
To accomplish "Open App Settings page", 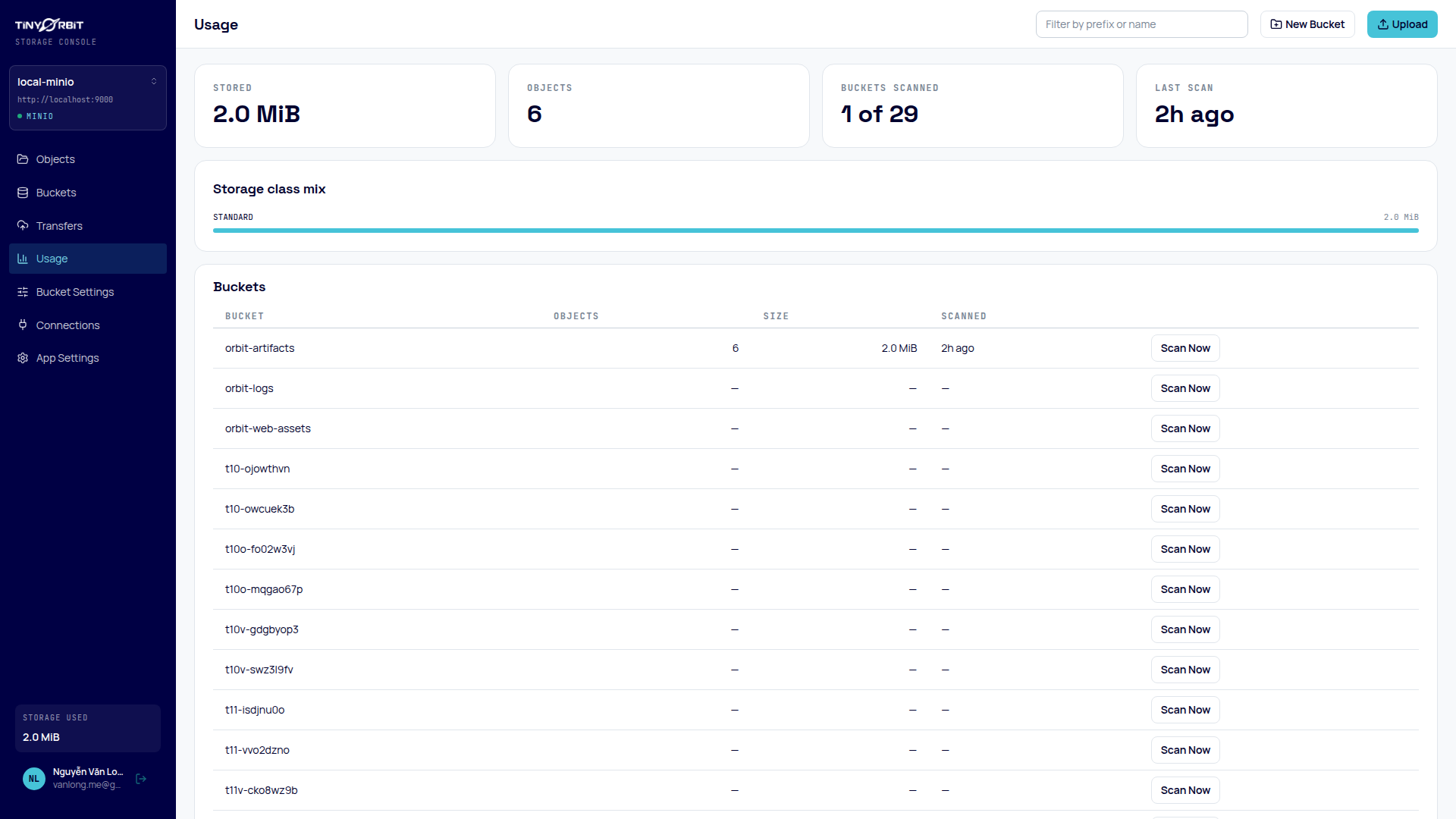I will (x=88, y=358).
